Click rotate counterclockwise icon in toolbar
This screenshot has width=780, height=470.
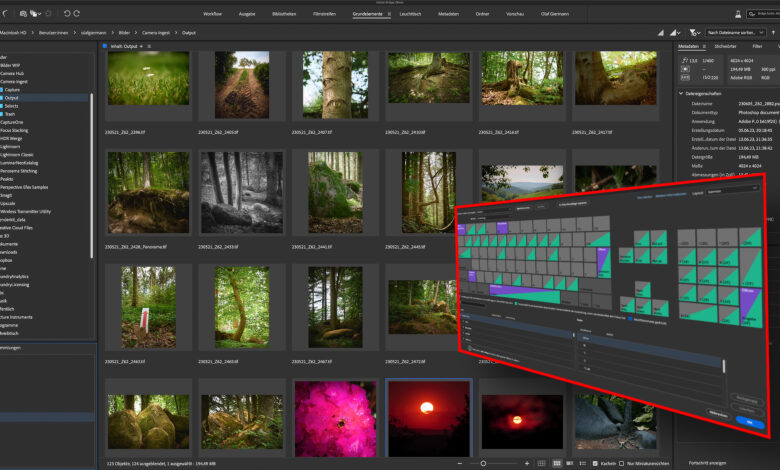point(67,14)
